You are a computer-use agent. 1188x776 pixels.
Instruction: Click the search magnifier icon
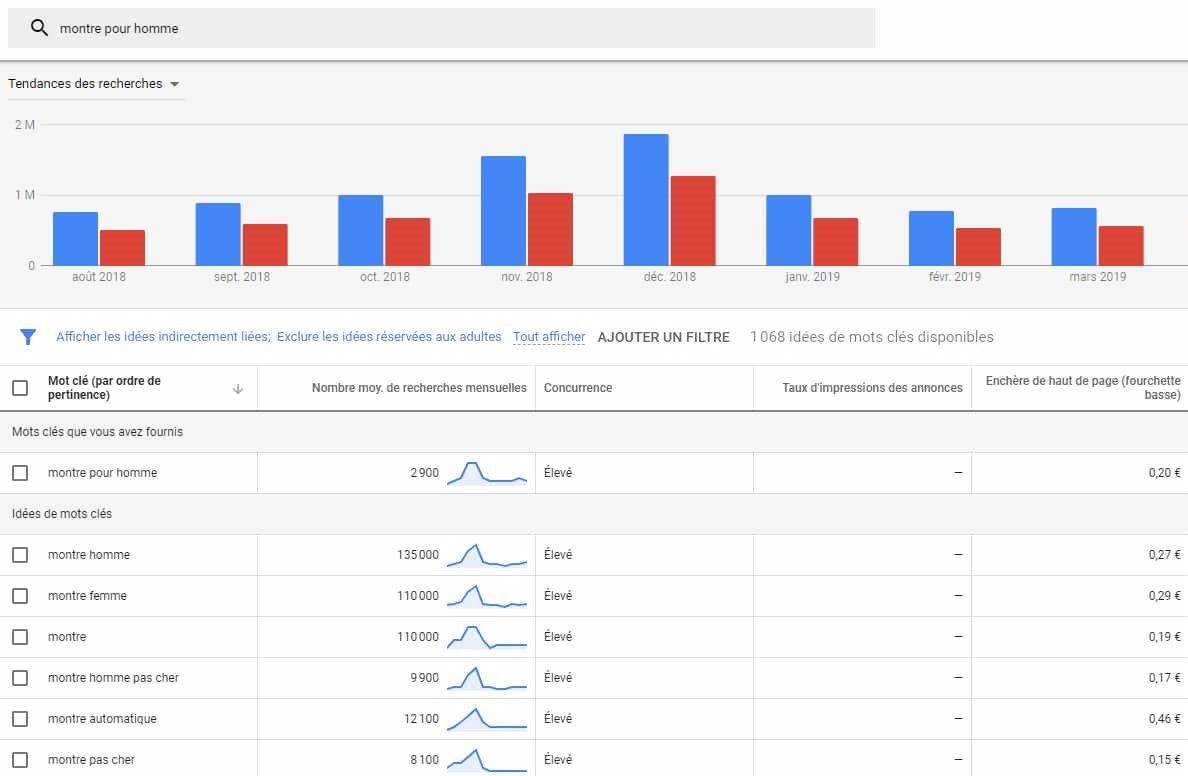click(39, 28)
